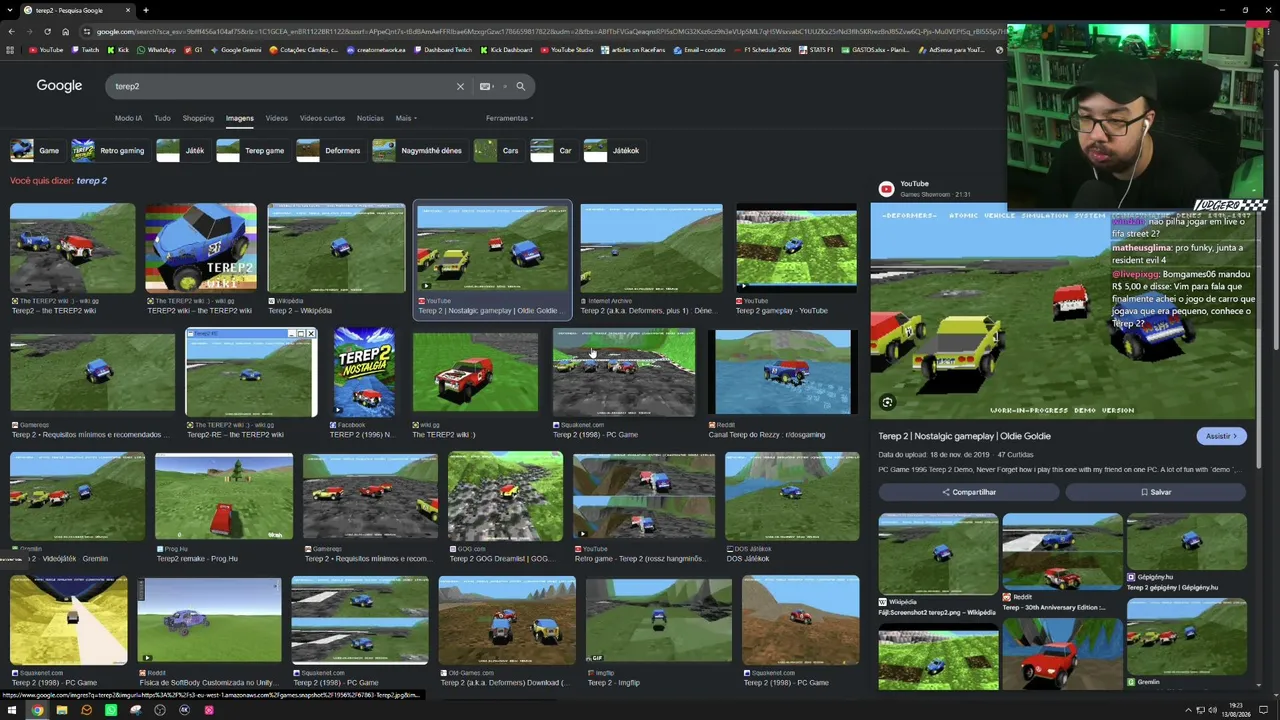Open the large Nostalgic gameplay preview image
1280x720 pixels.
1062,311
